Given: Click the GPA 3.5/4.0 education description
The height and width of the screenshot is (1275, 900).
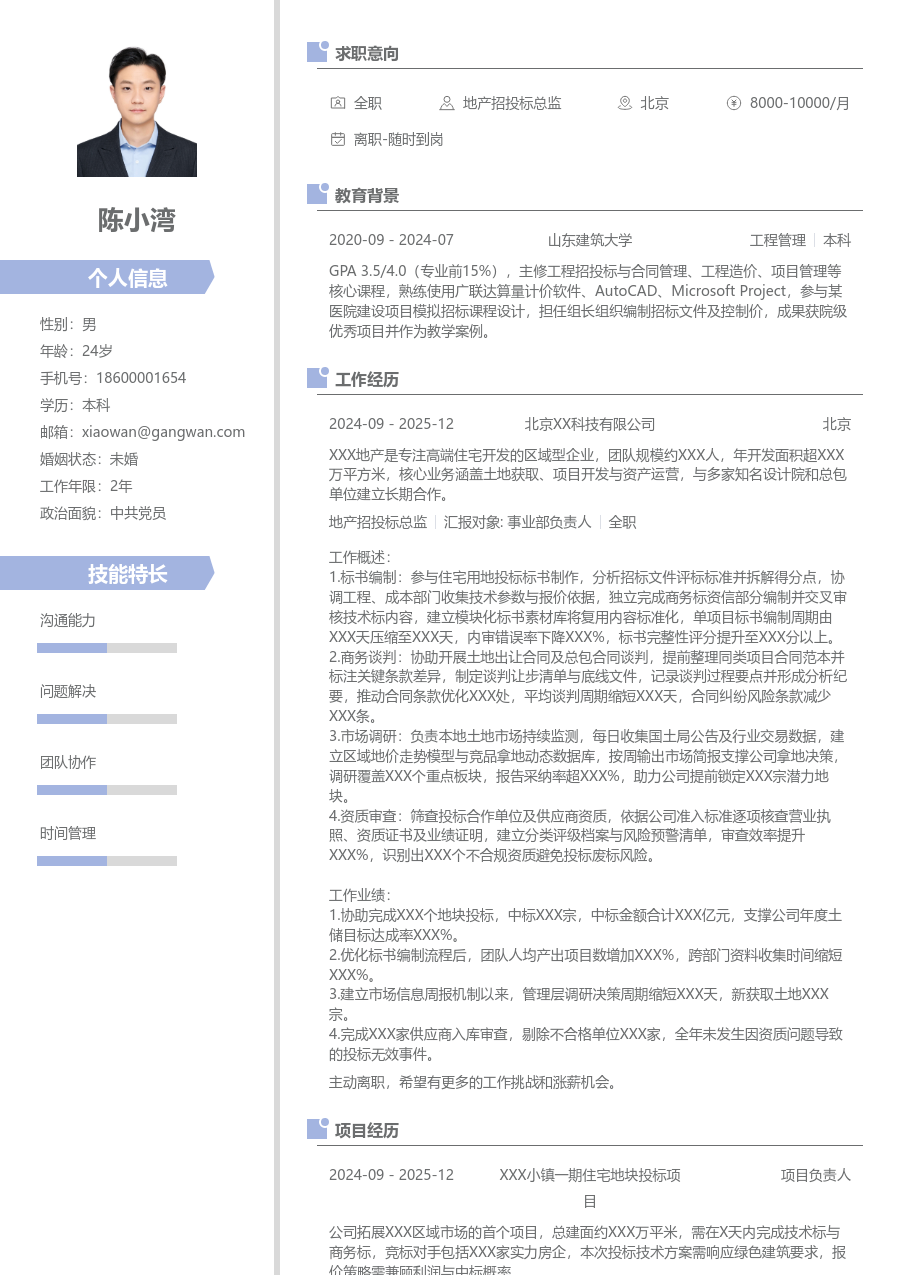Looking at the screenshot, I should pos(588,301).
